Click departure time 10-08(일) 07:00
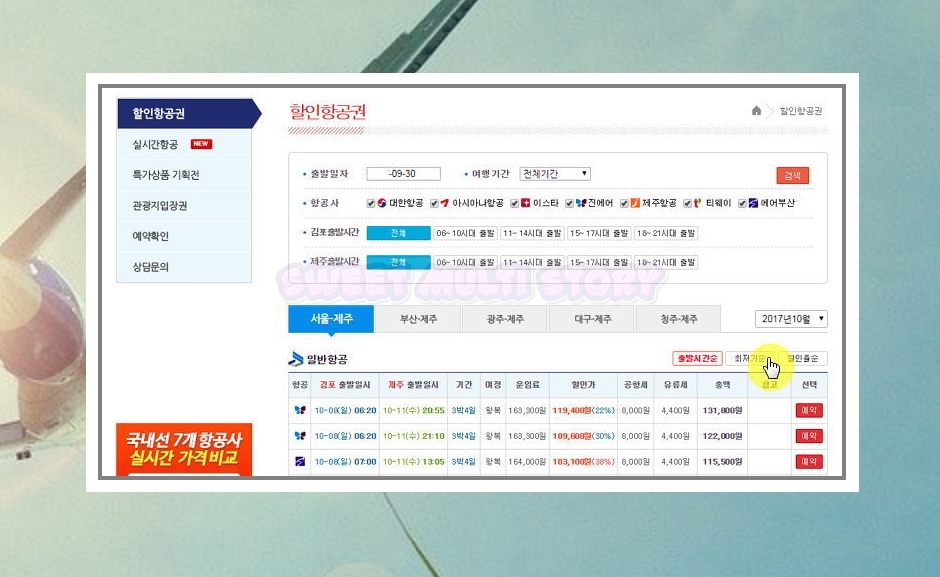 point(345,462)
